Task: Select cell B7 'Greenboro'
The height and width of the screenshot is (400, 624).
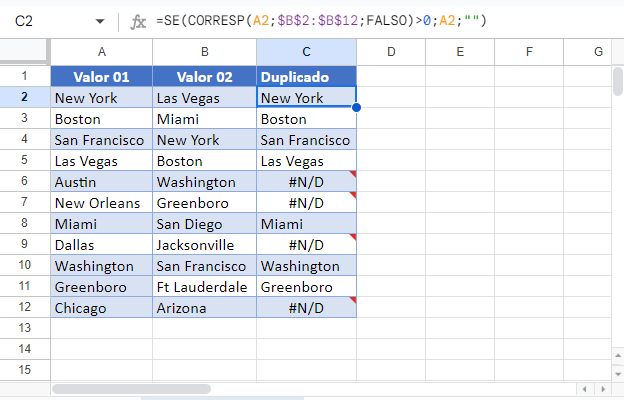Action: click(x=205, y=203)
